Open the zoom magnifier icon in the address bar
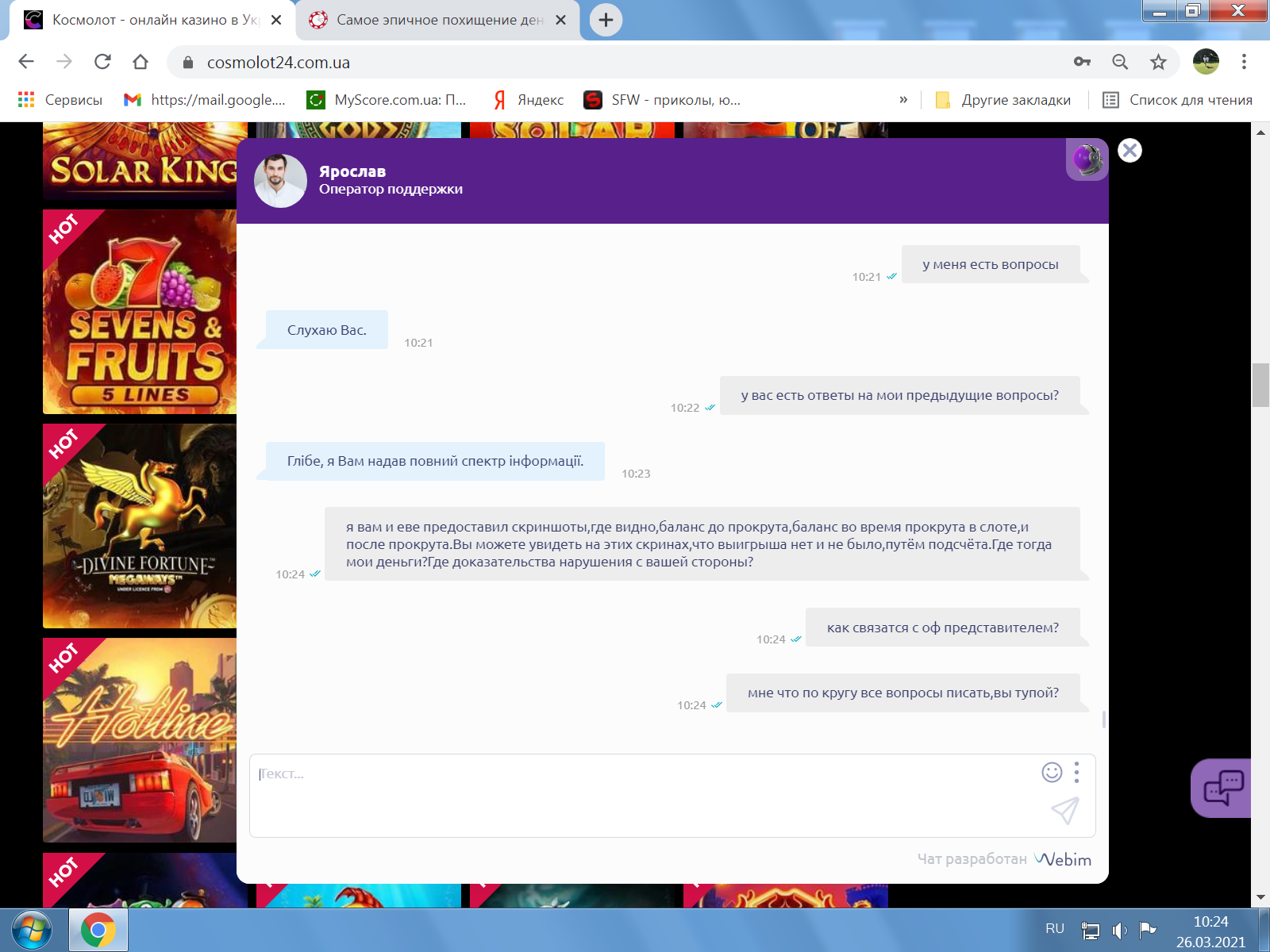 coord(1120,62)
